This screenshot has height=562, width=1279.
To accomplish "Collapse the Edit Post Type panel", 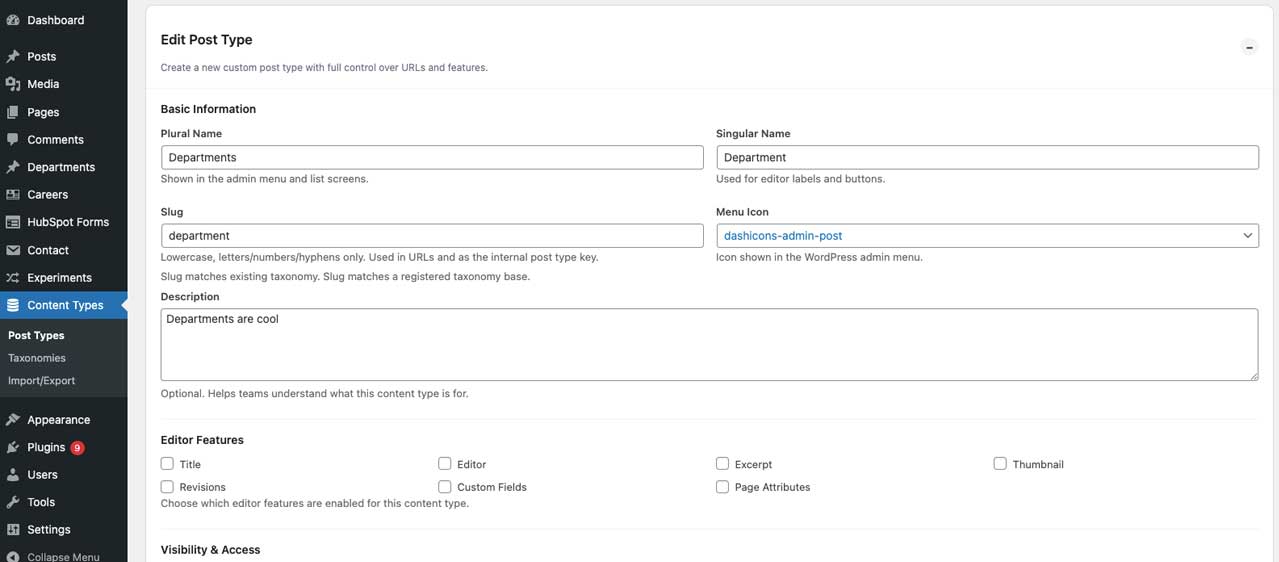I will pos(1249,47).
